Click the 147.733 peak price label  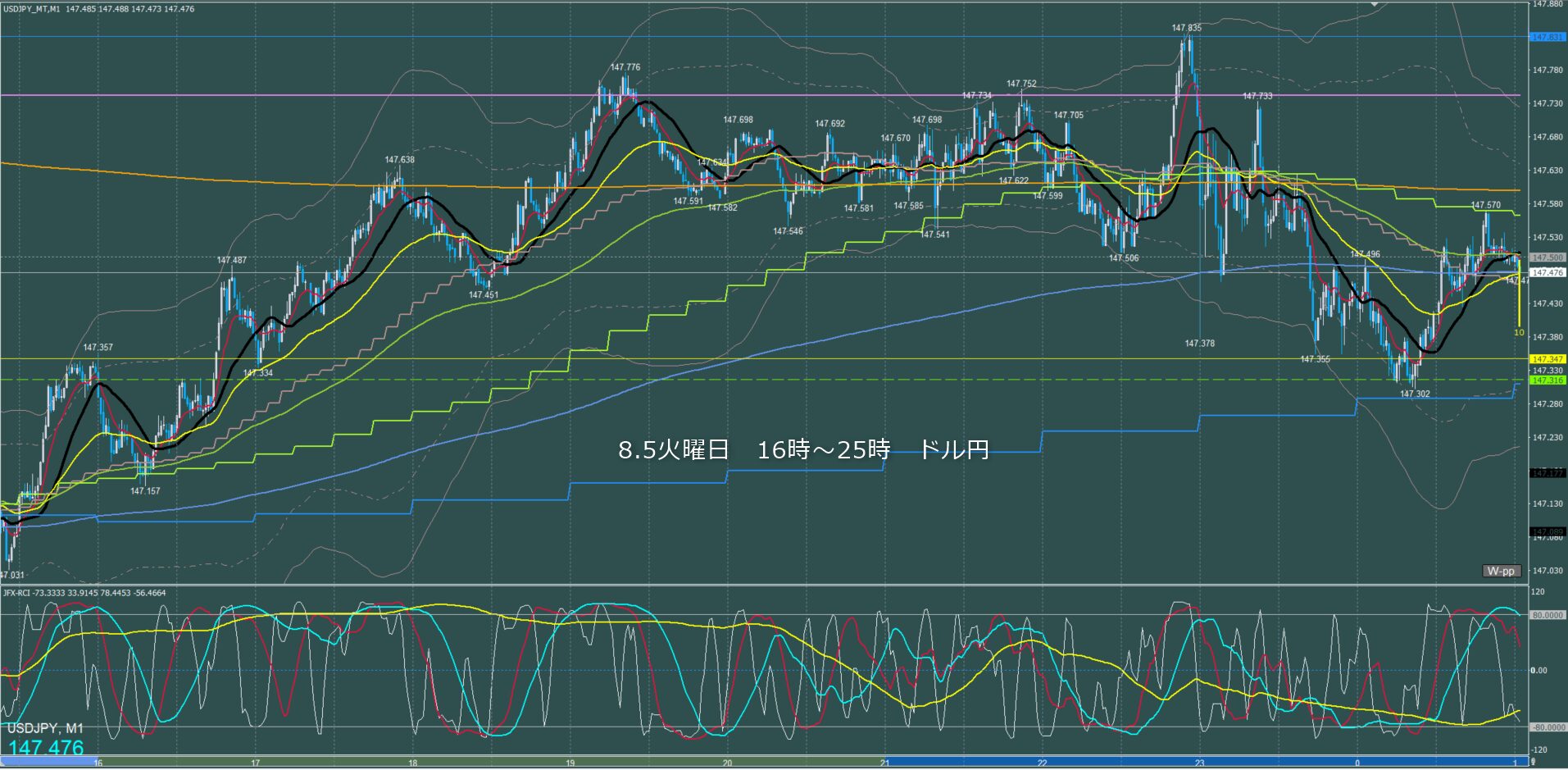pos(1257,96)
